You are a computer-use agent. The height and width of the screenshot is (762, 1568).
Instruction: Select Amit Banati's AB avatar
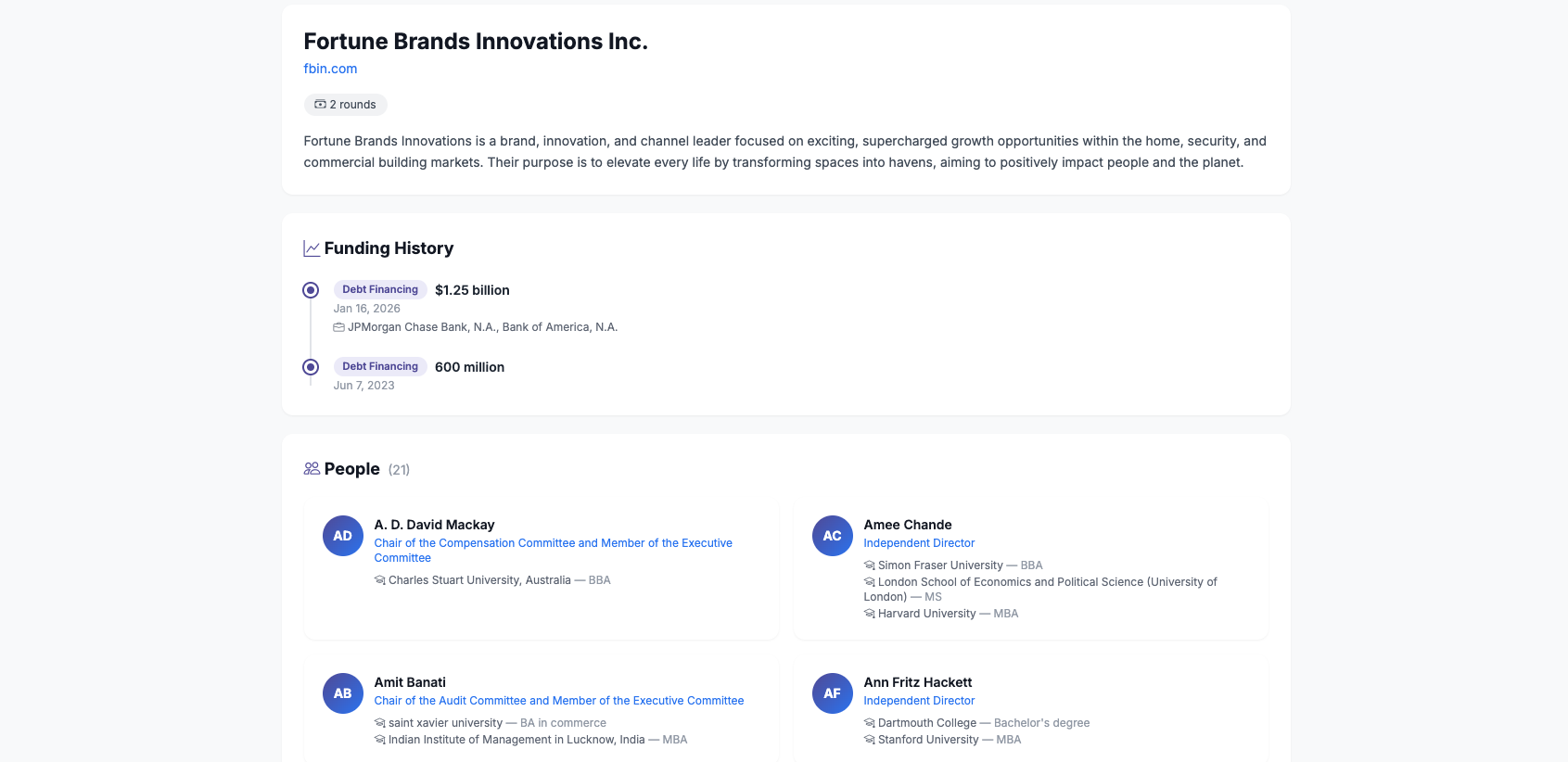point(342,693)
